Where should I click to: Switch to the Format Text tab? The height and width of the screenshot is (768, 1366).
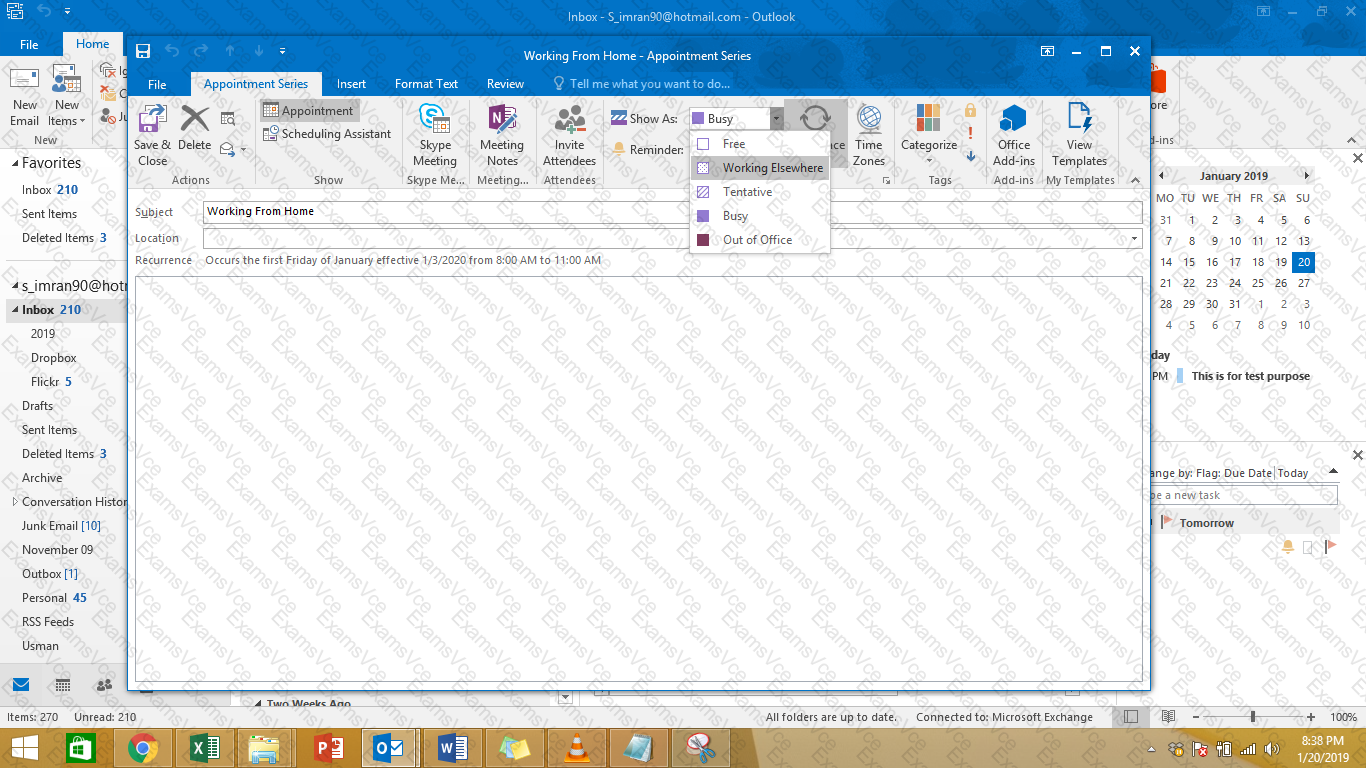426,84
